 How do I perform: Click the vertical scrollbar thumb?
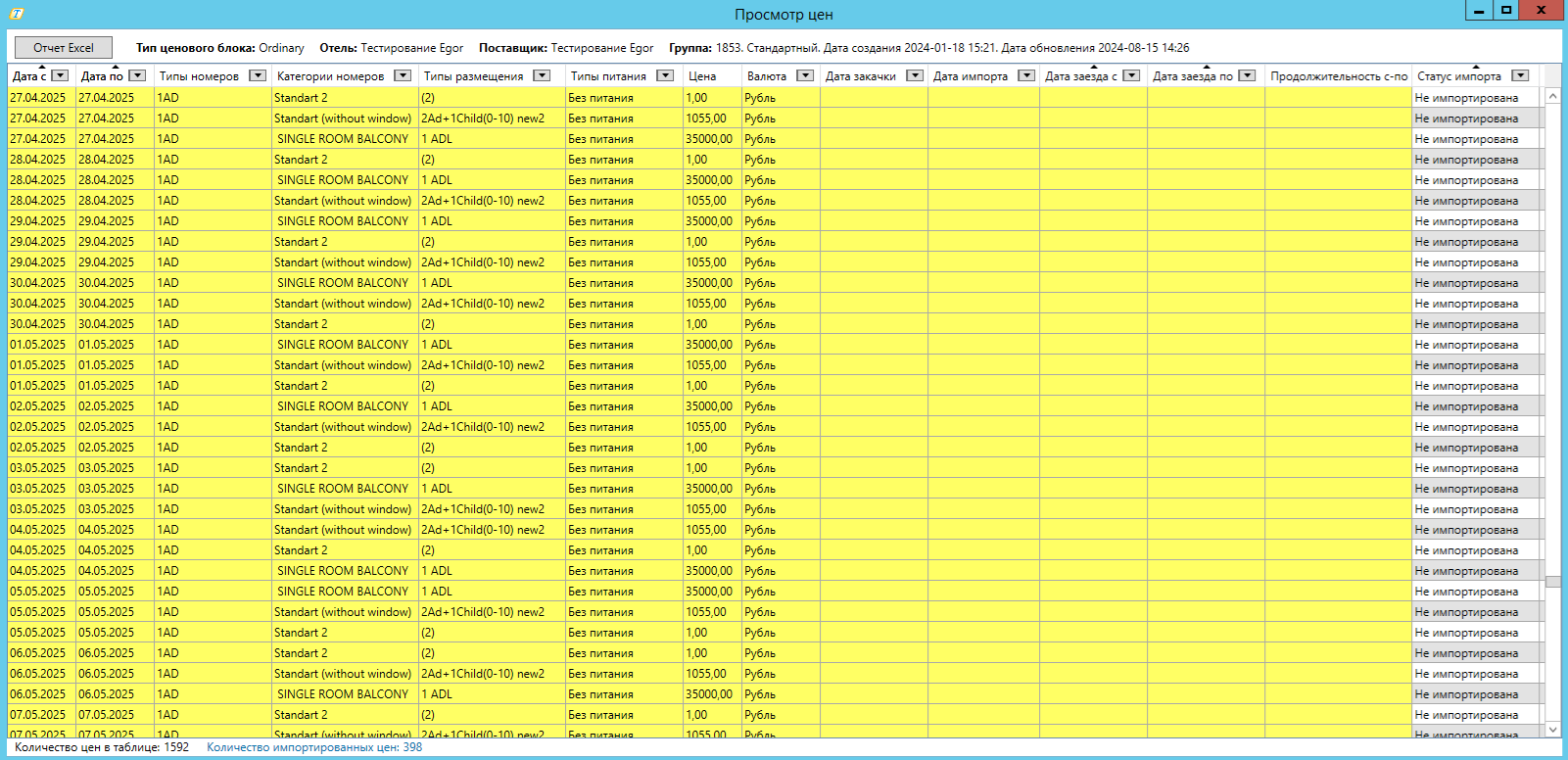pyautogui.click(x=1553, y=582)
